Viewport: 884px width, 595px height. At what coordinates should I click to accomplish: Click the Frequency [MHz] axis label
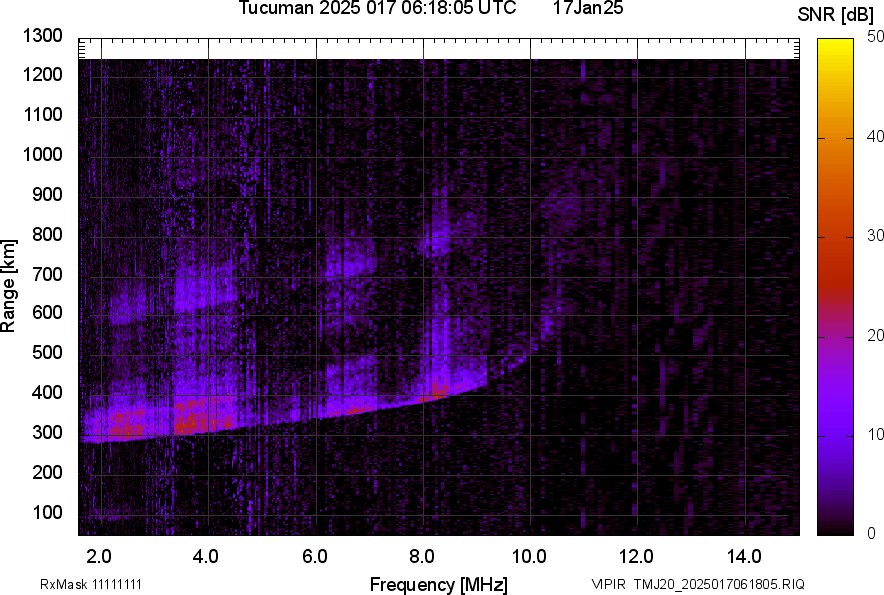pyautogui.click(x=438, y=584)
